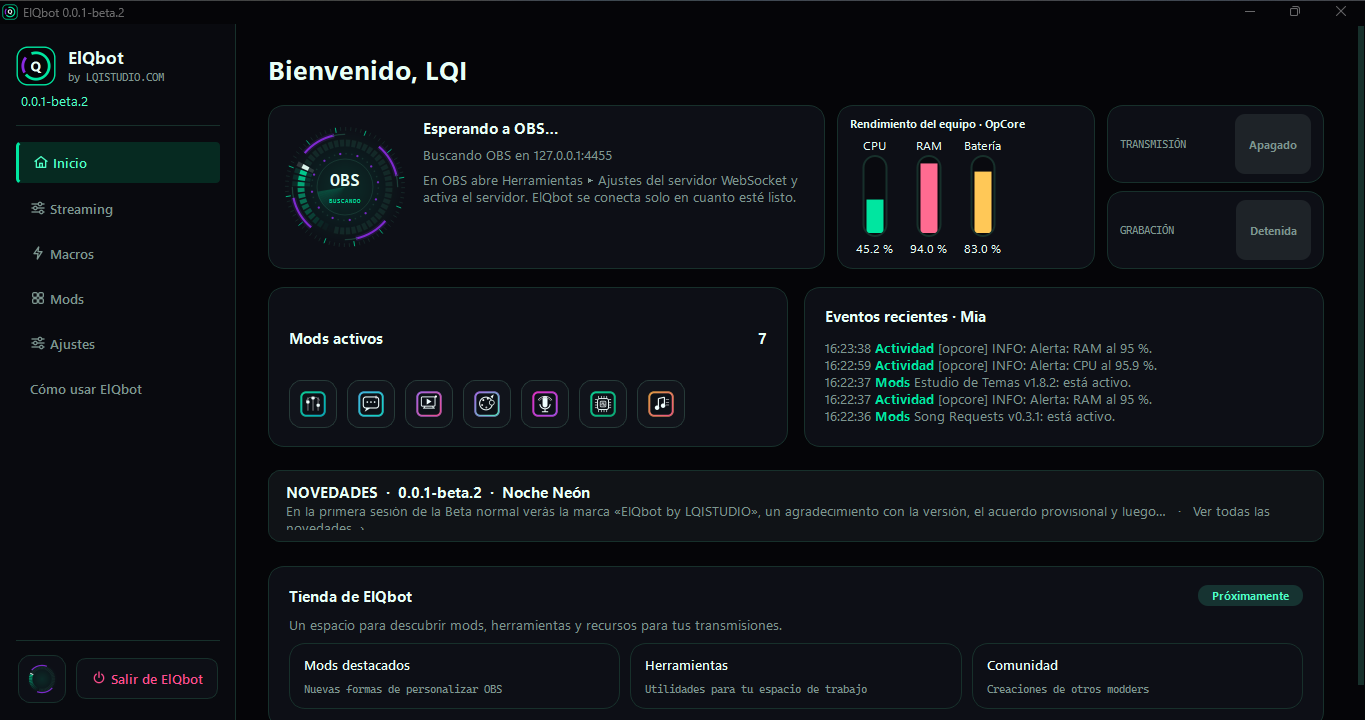Viewport: 1365px width, 720px height.
Task: Open the processor chip mod icon
Action: pyautogui.click(x=603, y=404)
